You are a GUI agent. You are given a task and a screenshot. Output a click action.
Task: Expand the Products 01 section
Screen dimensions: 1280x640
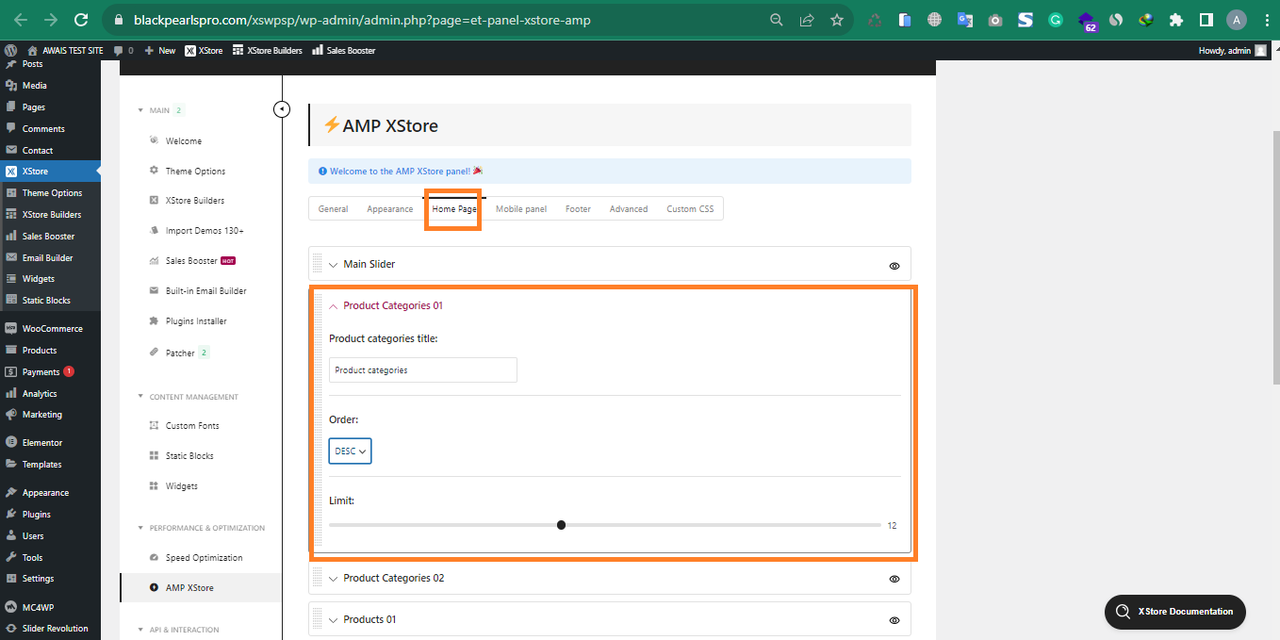(333, 619)
